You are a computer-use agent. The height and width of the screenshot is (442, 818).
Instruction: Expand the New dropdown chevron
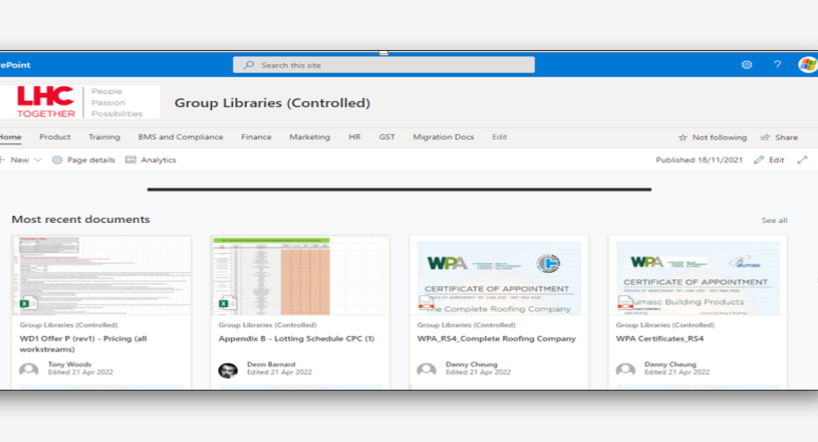[x=38, y=160]
